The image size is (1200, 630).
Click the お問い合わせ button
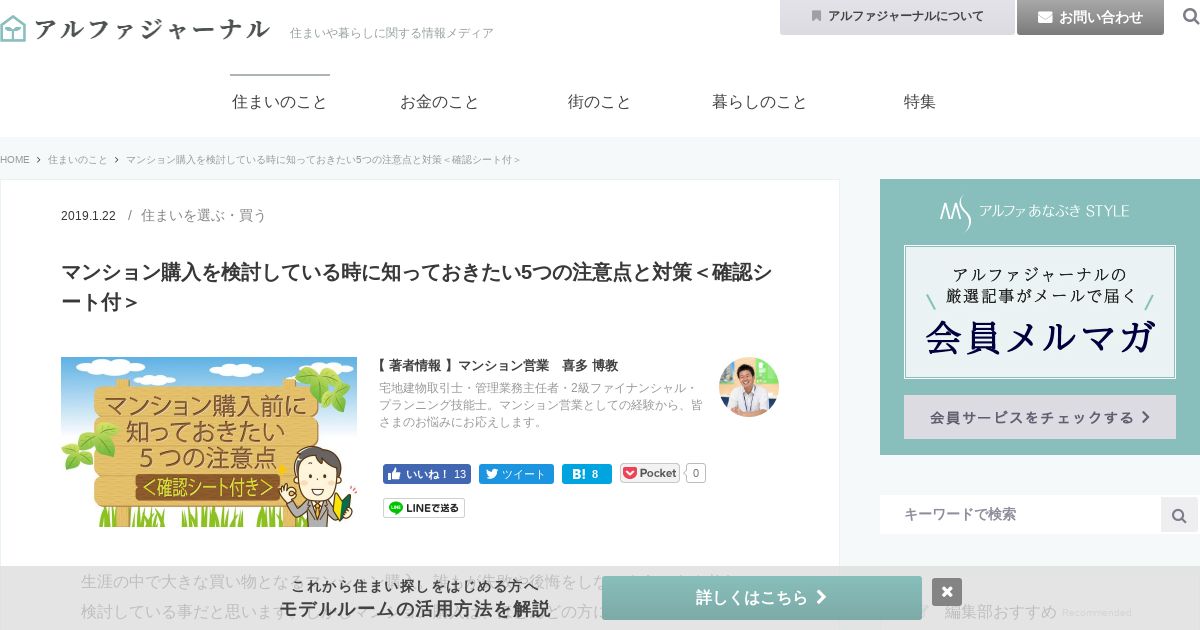pos(1090,17)
